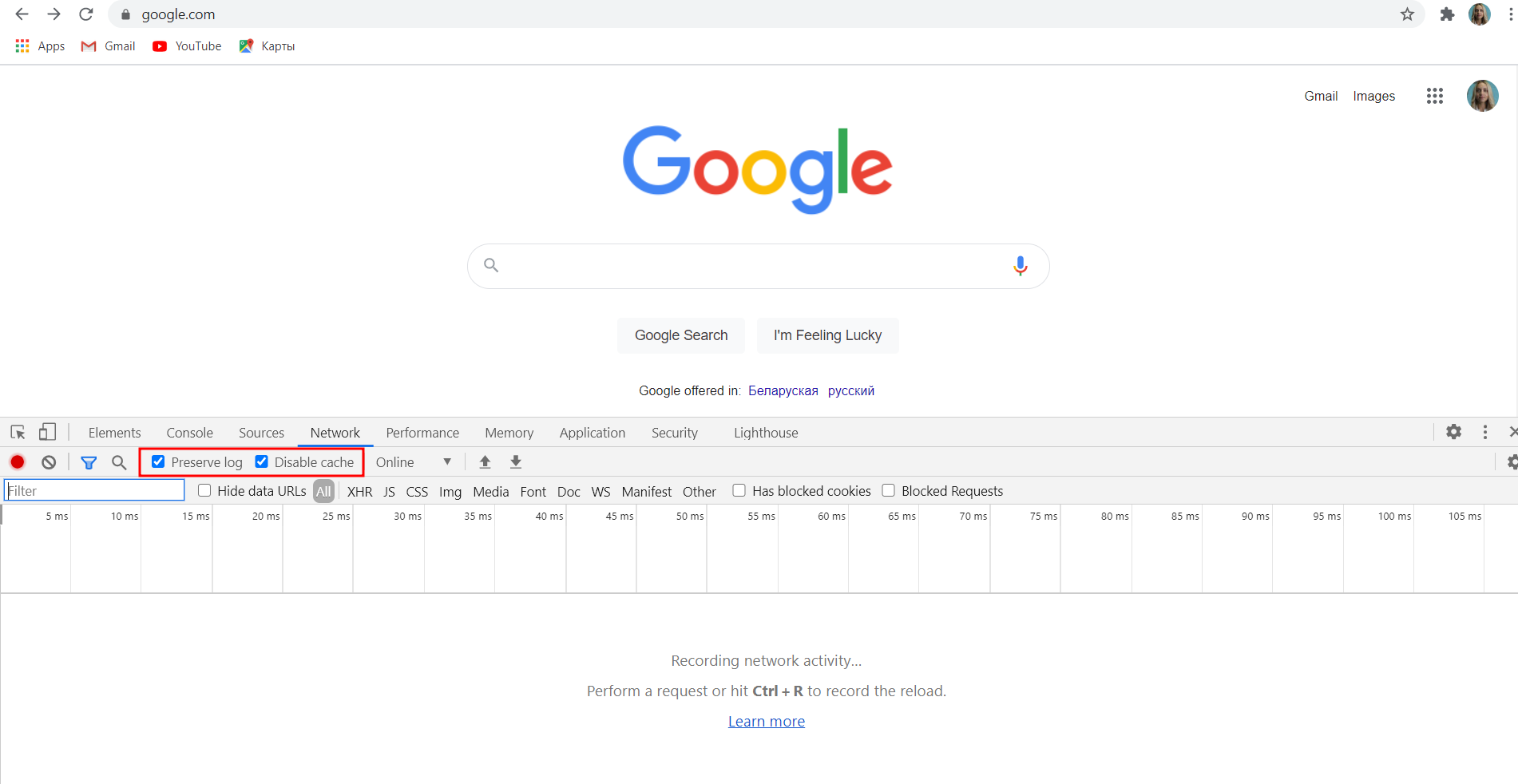Enable Hide data URLs checkbox
Screen dimensions: 1518x784
coord(204,490)
